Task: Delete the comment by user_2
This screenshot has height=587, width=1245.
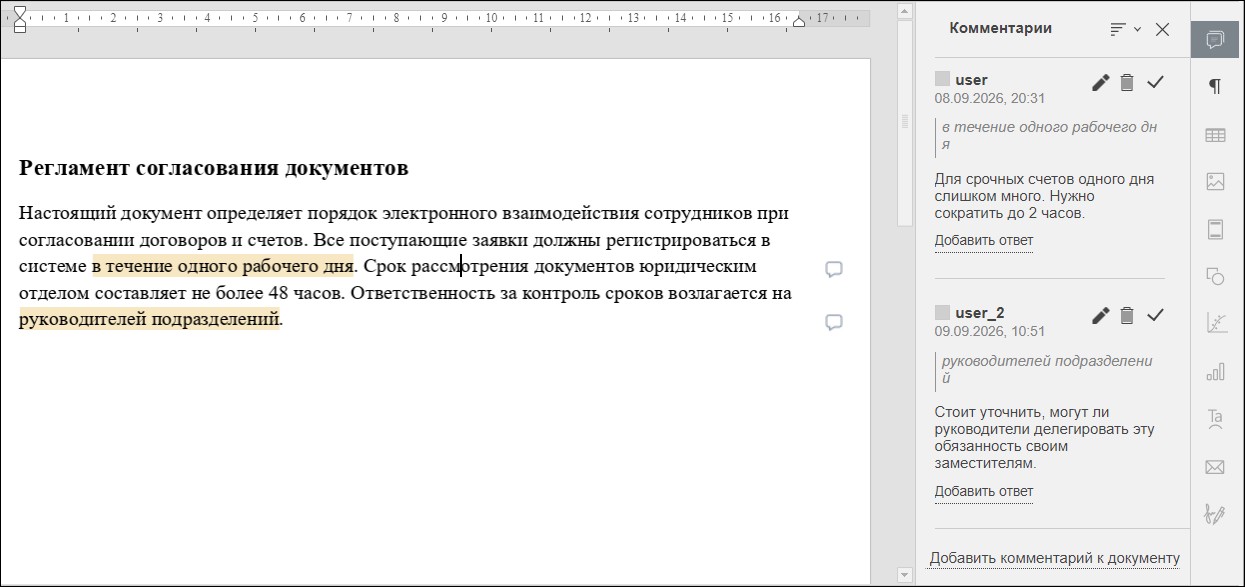Action: coord(1127,316)
